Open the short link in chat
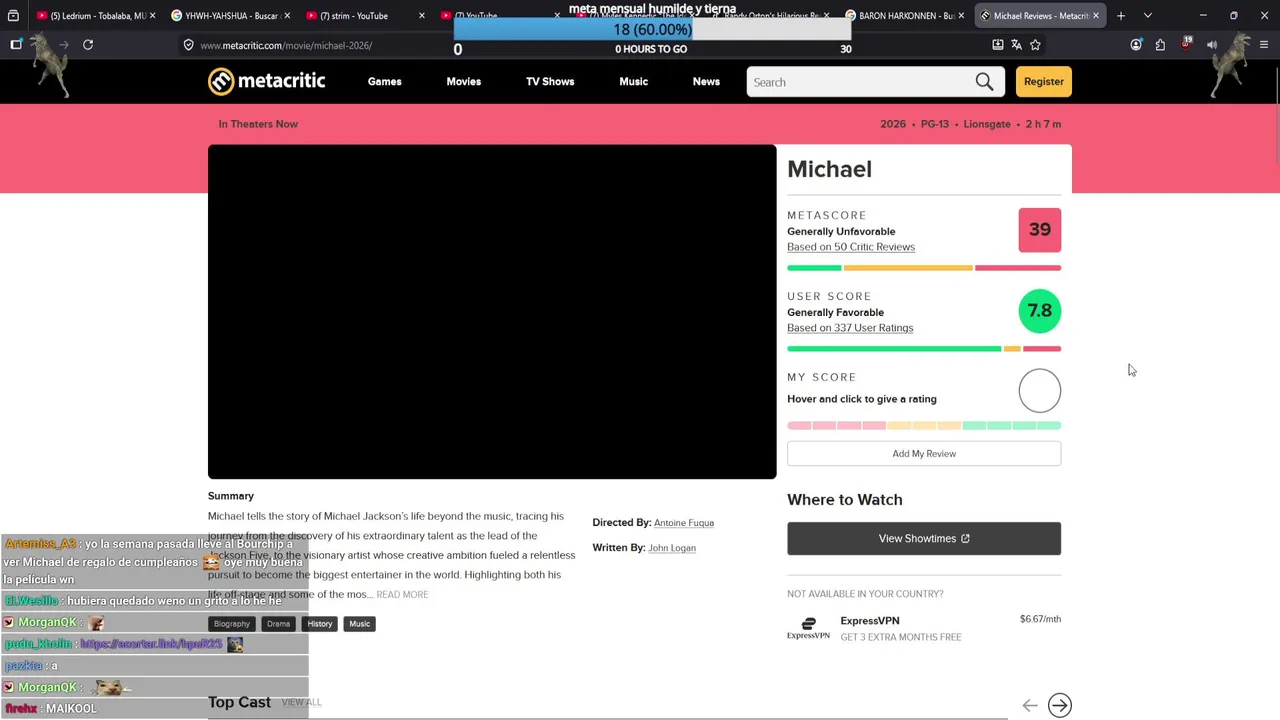1280x720 pixels. point(151,645)
